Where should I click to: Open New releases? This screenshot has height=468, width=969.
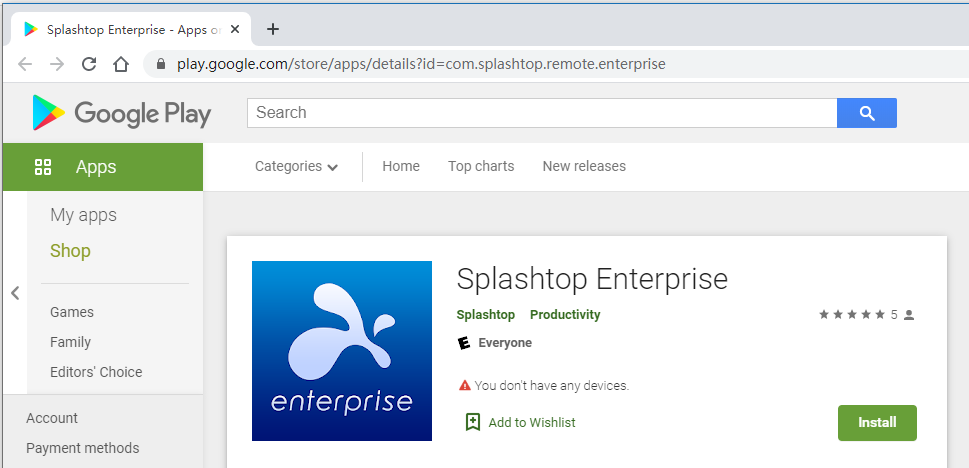(x=584, y=166)
